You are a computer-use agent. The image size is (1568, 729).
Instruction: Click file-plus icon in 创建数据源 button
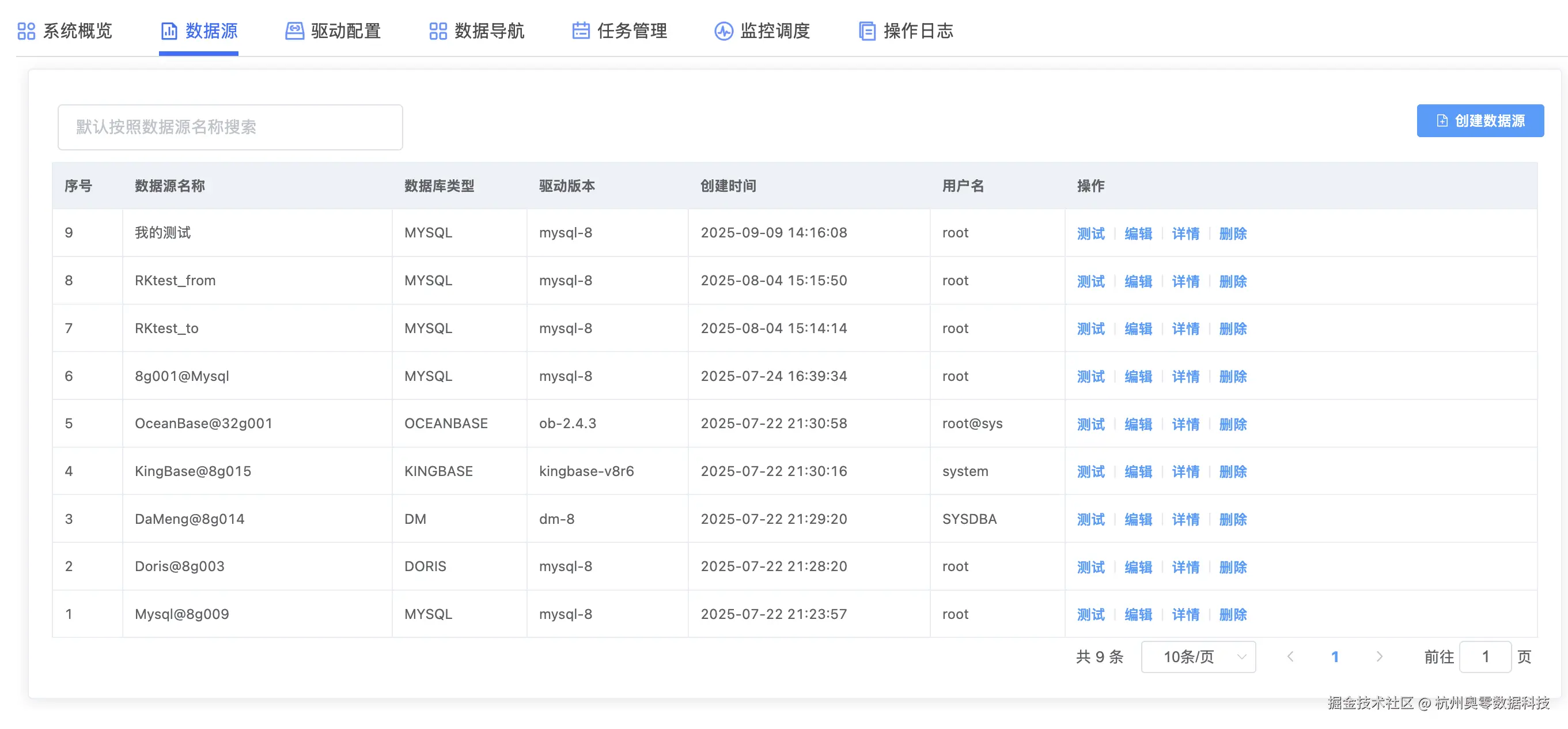[1441, 120]
